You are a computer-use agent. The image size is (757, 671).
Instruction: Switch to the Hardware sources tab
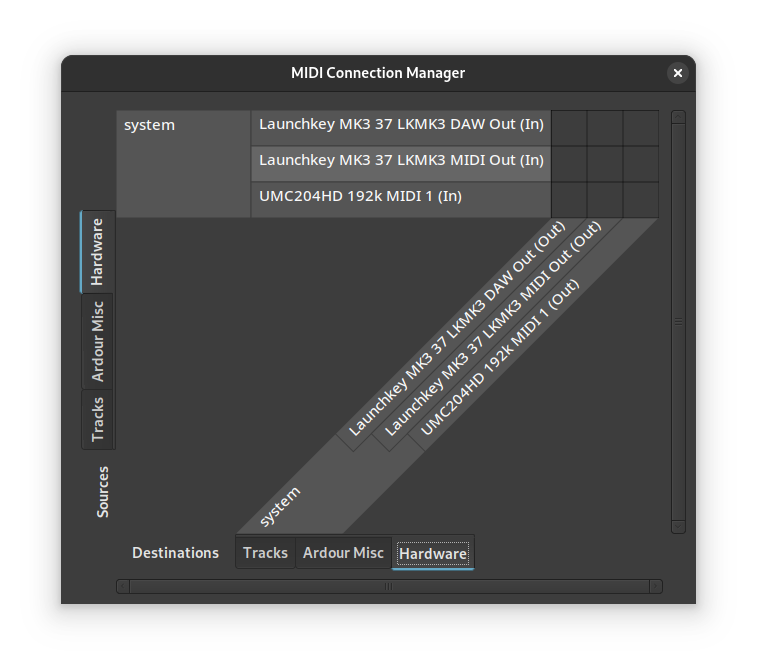pos(98,252)
